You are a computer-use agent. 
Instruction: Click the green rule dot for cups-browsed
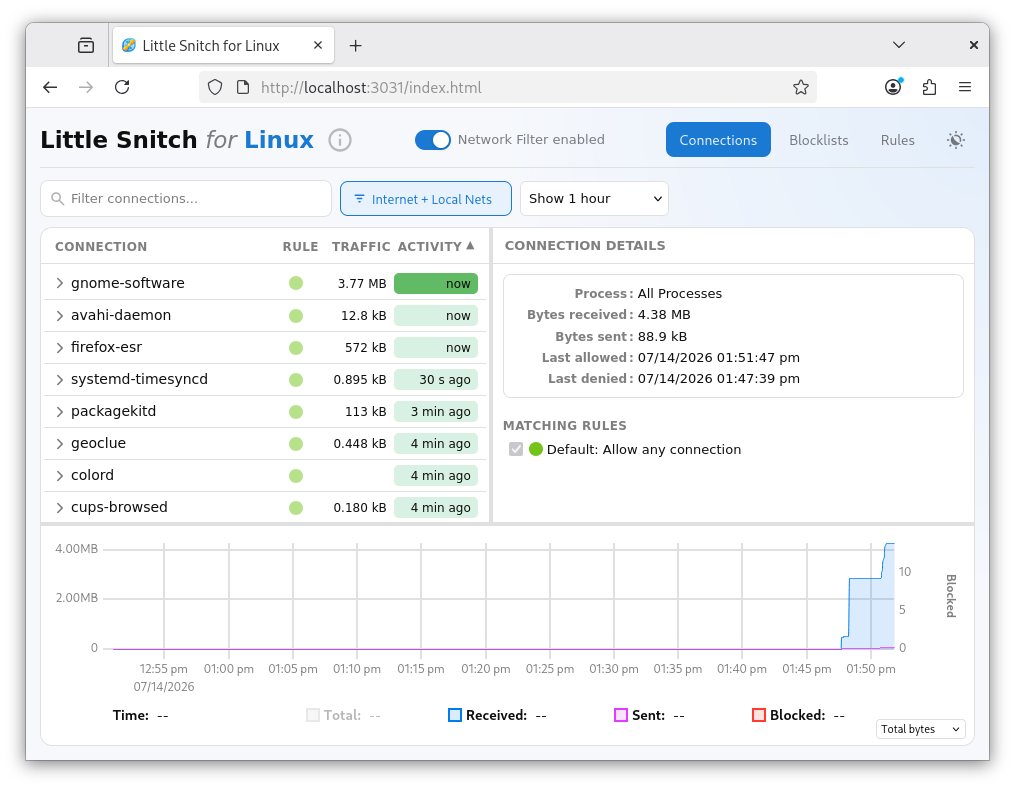296,508
